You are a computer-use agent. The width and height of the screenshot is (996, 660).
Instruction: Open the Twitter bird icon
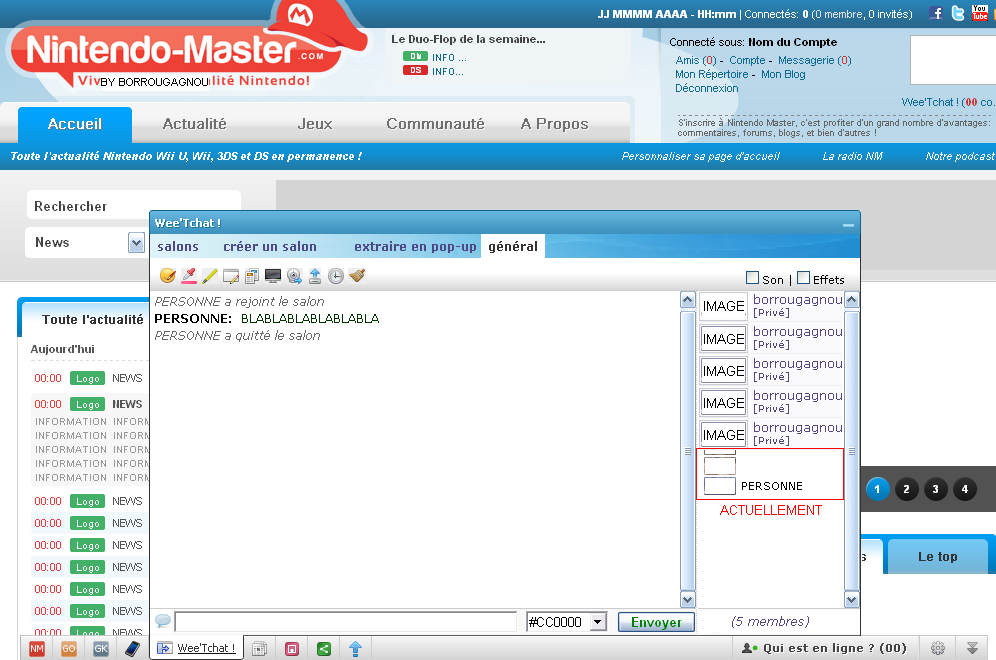click(x=958, y=13)
